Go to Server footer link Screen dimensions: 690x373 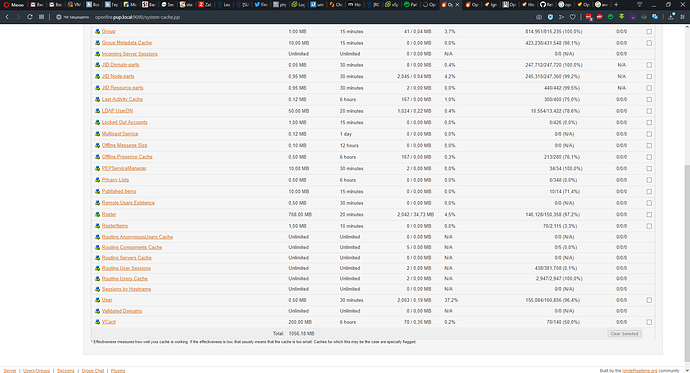tap(10, 371)
